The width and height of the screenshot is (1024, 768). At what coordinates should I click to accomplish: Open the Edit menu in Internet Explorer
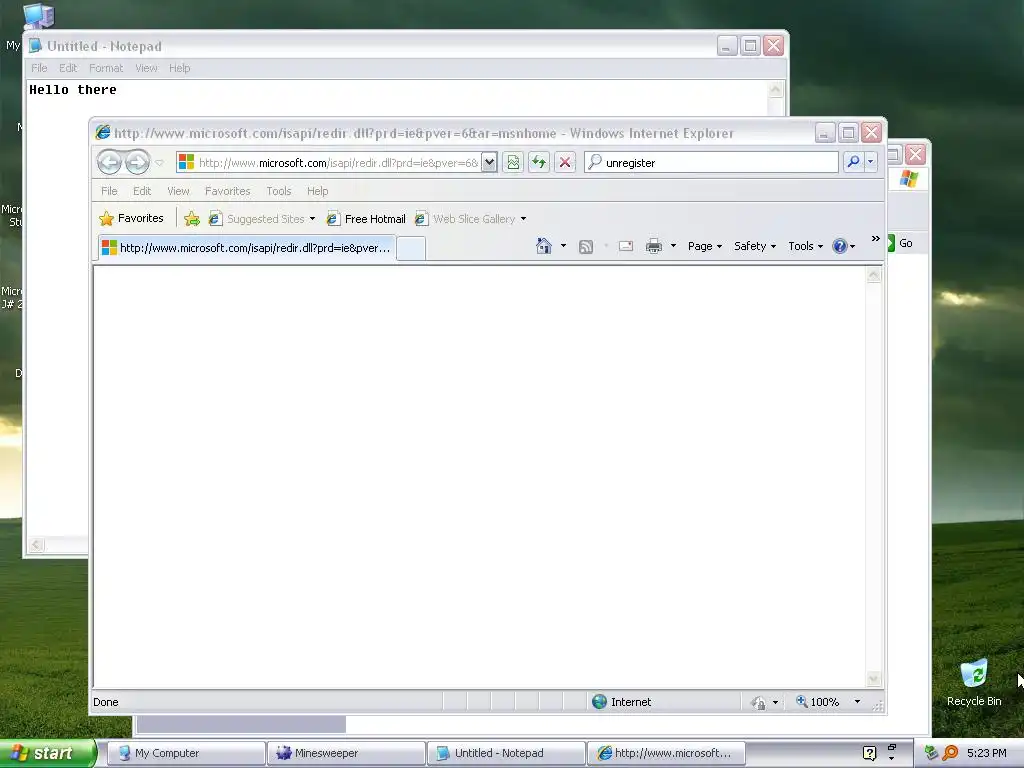(x=142, y=191)
